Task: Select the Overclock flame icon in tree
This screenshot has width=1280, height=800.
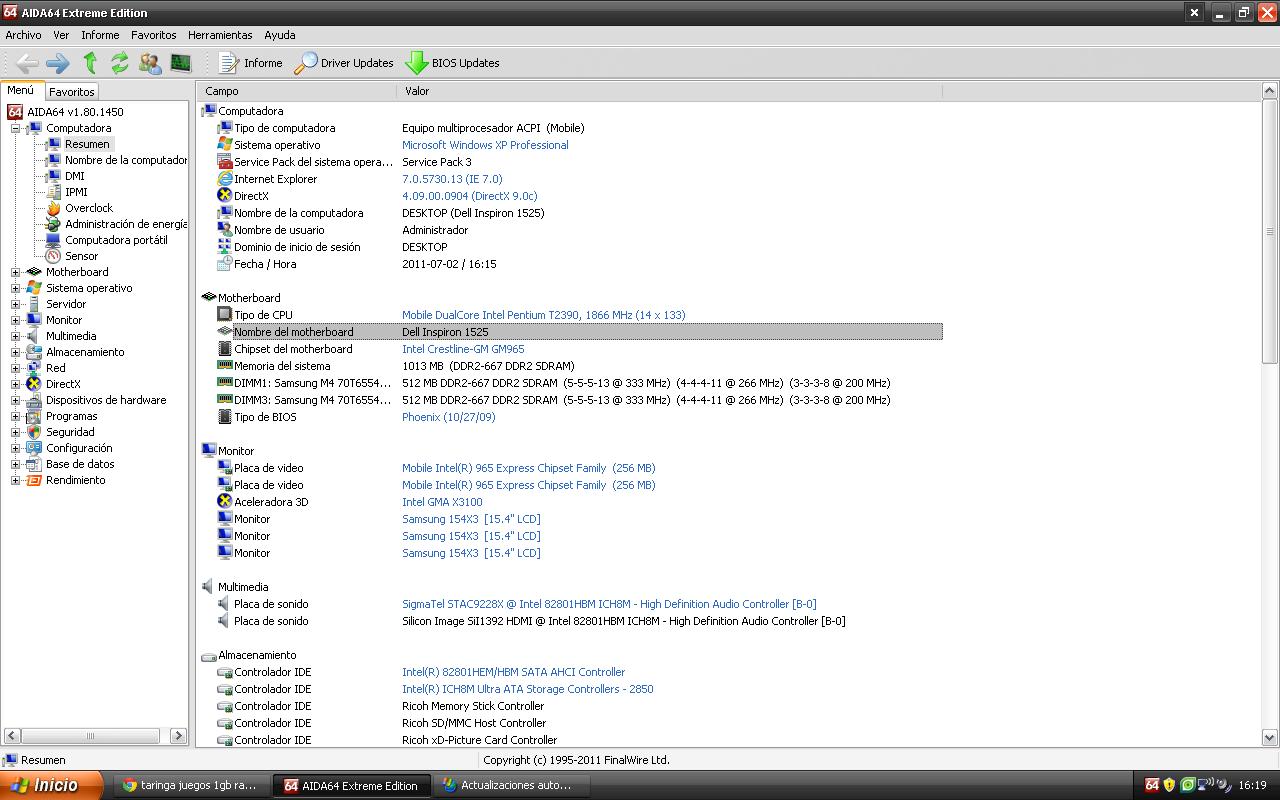Action: click(x=54, y=208)
